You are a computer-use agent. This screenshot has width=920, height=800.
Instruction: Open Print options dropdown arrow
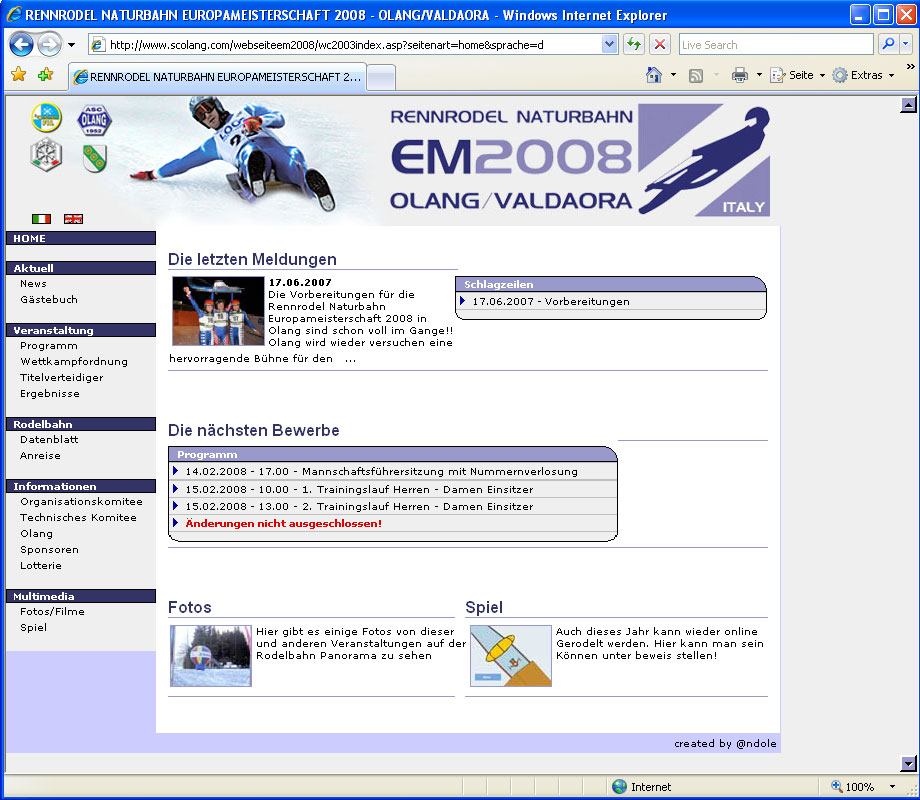pos(759,75)
